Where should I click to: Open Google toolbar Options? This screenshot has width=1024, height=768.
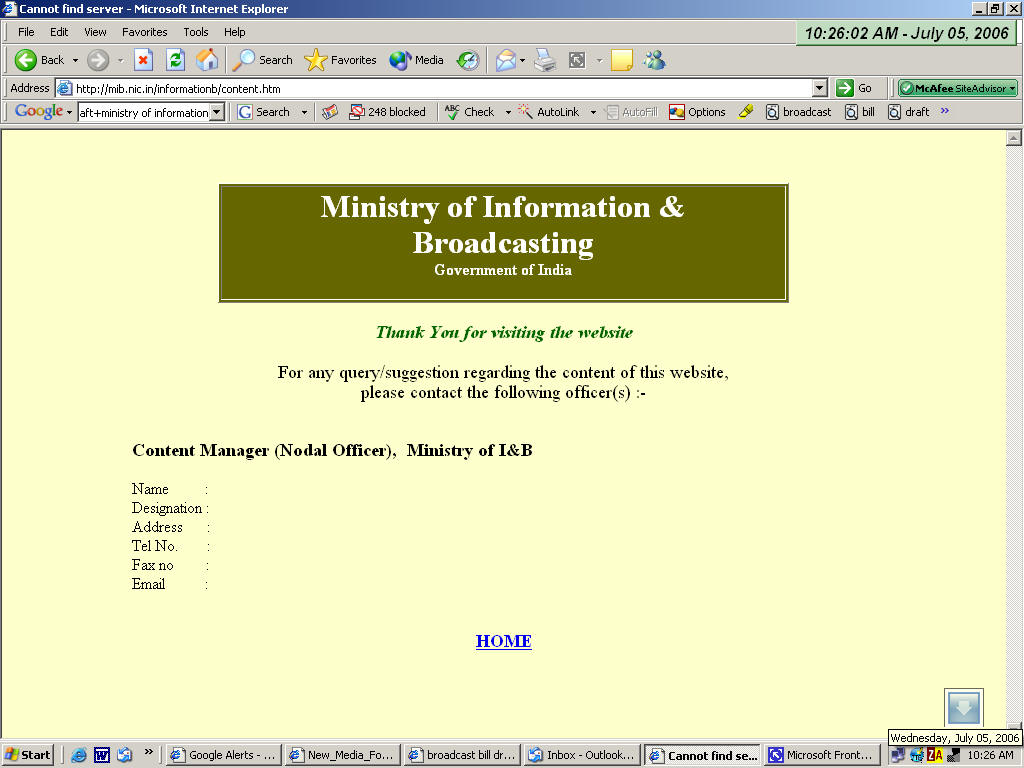(x=697, y=112)
